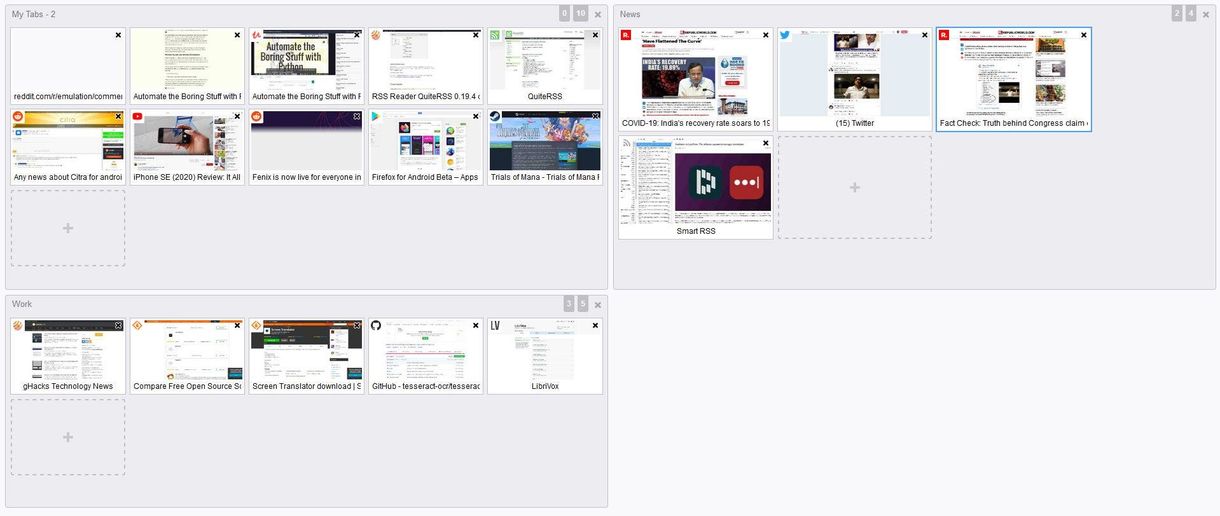The image size is (1220, 516).
Task: Close the COVID-19 India's recovery rate tab
Action: 765,35
